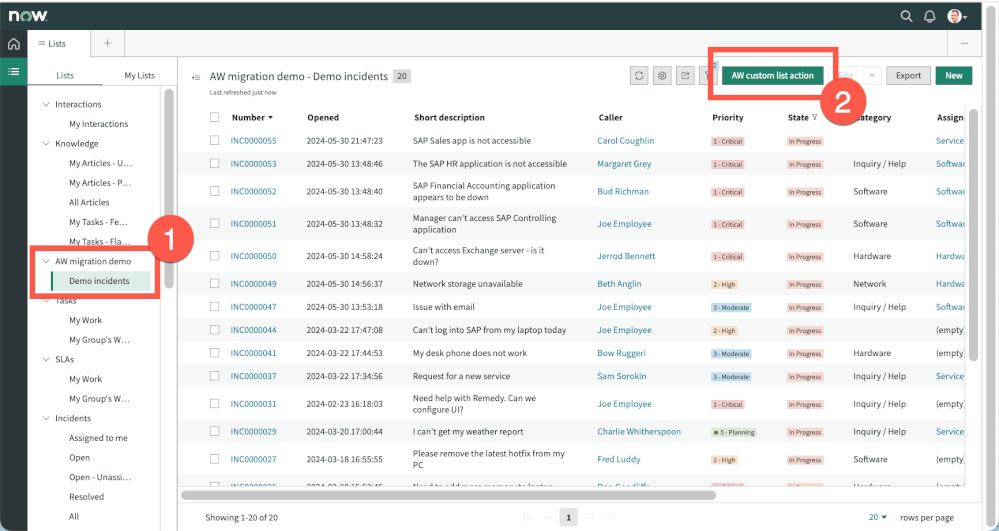Open Assigned to me under Incidents
999x531 pixels.
point(98,438)
